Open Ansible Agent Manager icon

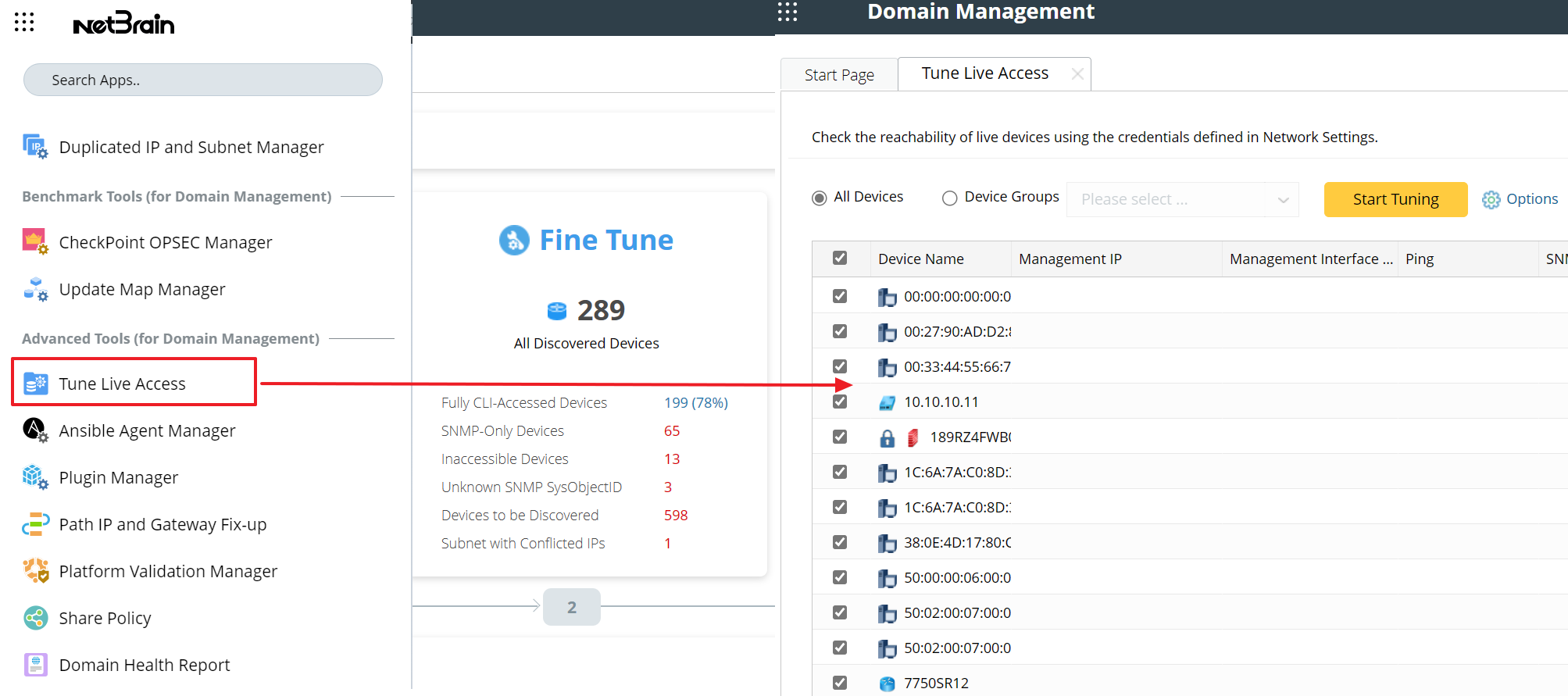[35, 430]
